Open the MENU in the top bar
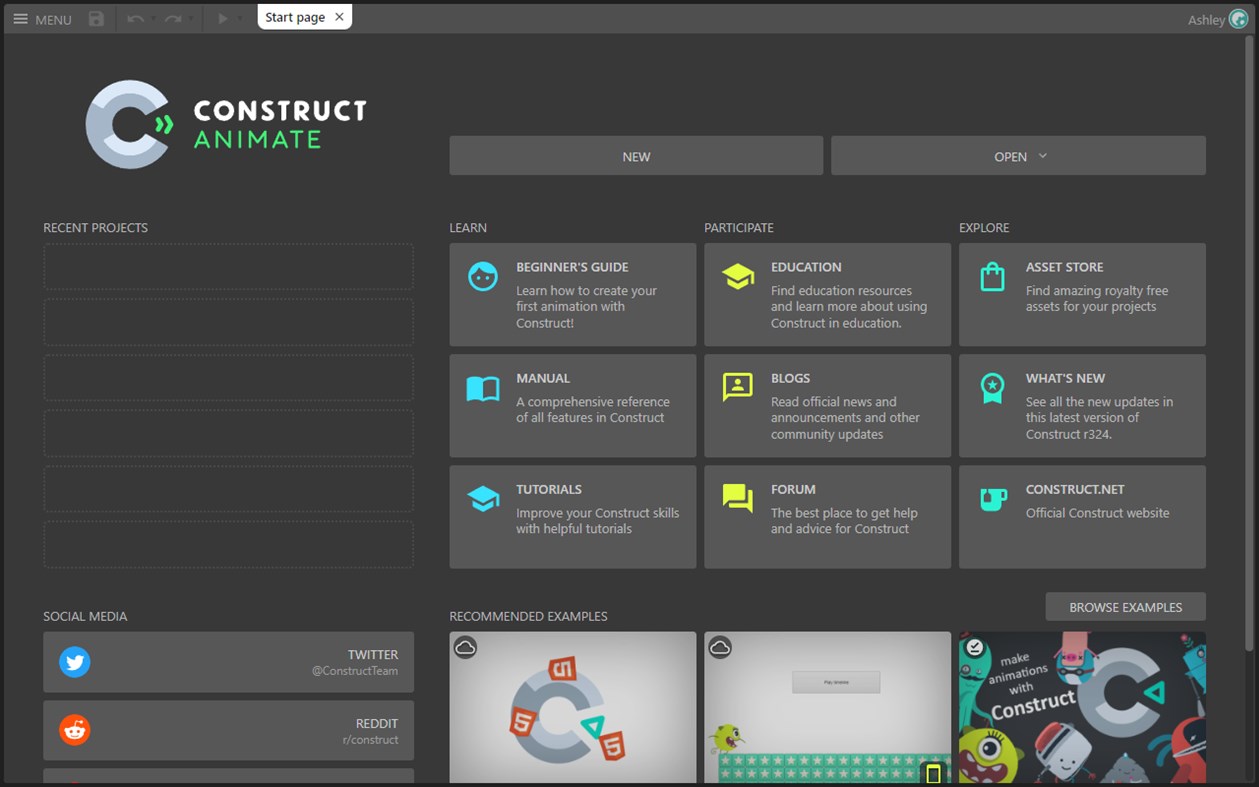The height and width of the screenshot is (787, 1259). [41, 18]
